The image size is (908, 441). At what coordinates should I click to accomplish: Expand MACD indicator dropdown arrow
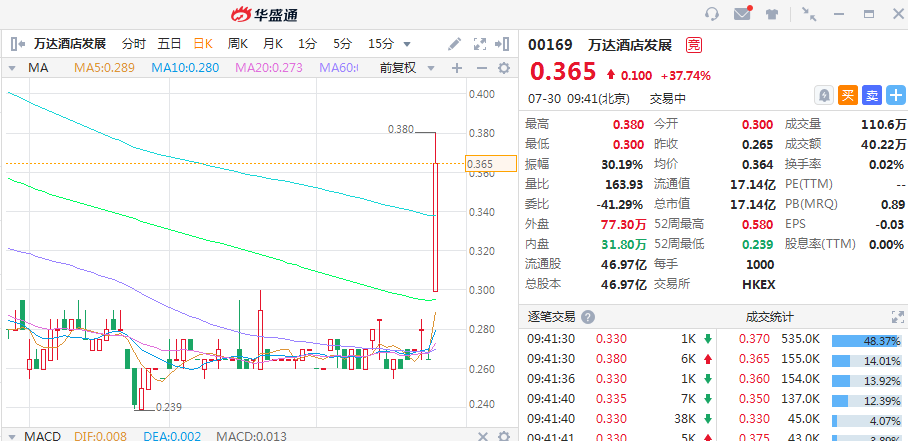click(x=12, y=436)
